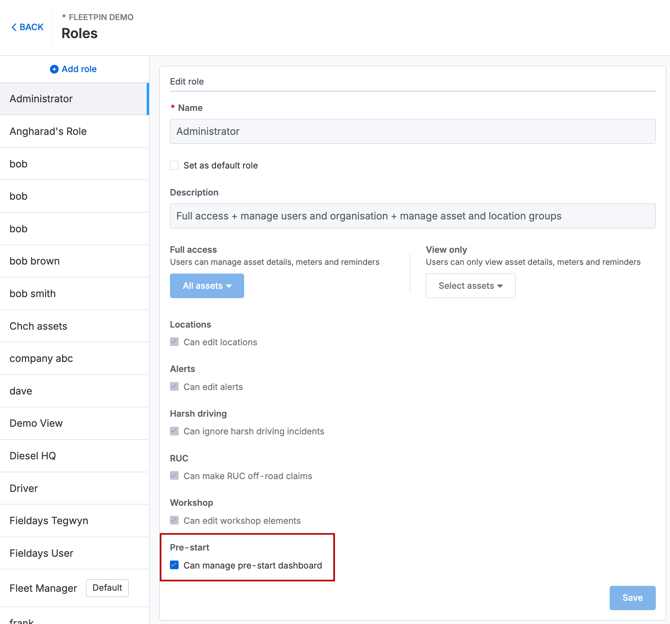The image size is (670, 624).
Task: Open the Select assets dropdown
Action: [470, 286]
